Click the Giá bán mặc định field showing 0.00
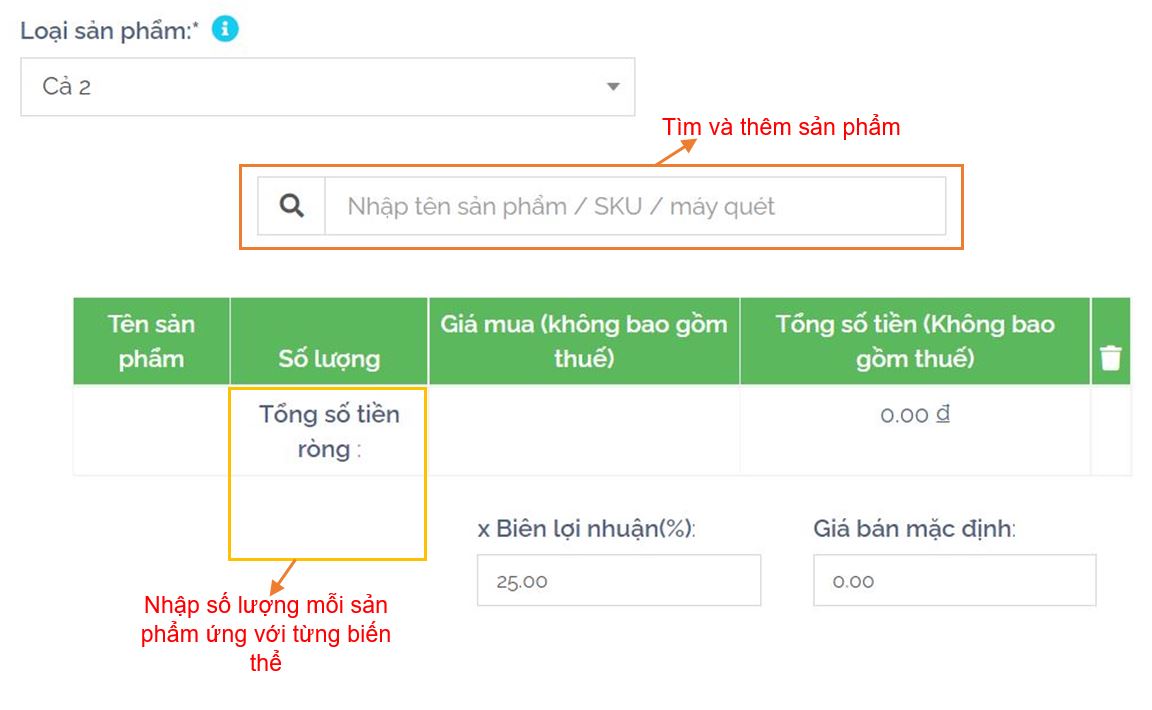 pyautogui.click(x=954, y=581)
